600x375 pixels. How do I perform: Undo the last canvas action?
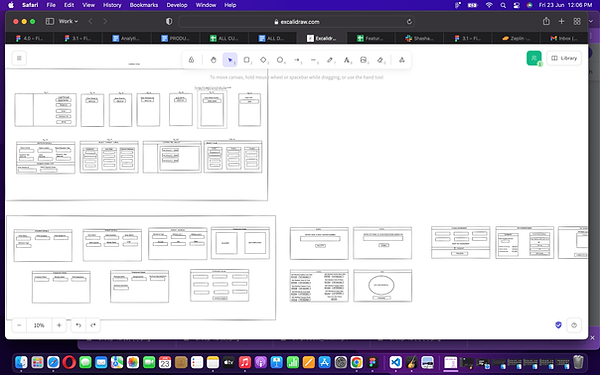(78, 325)
